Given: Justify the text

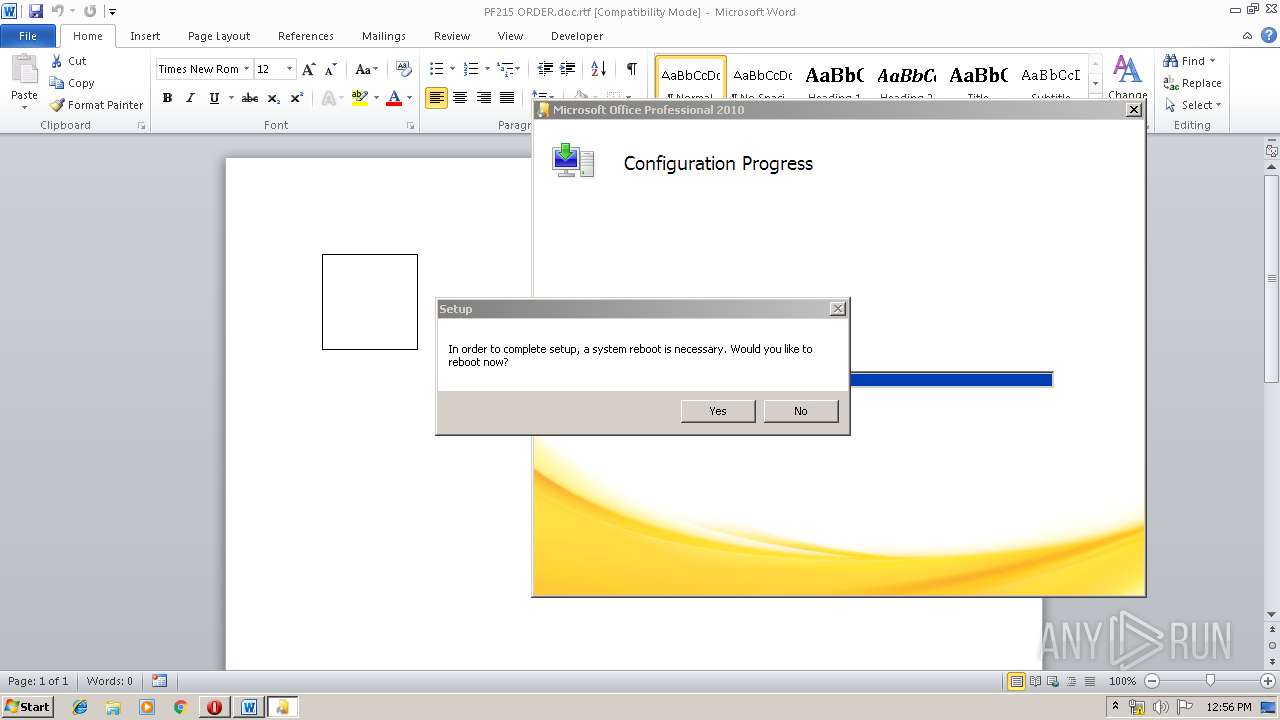Looking at the screenshot, I should (507, 98).
